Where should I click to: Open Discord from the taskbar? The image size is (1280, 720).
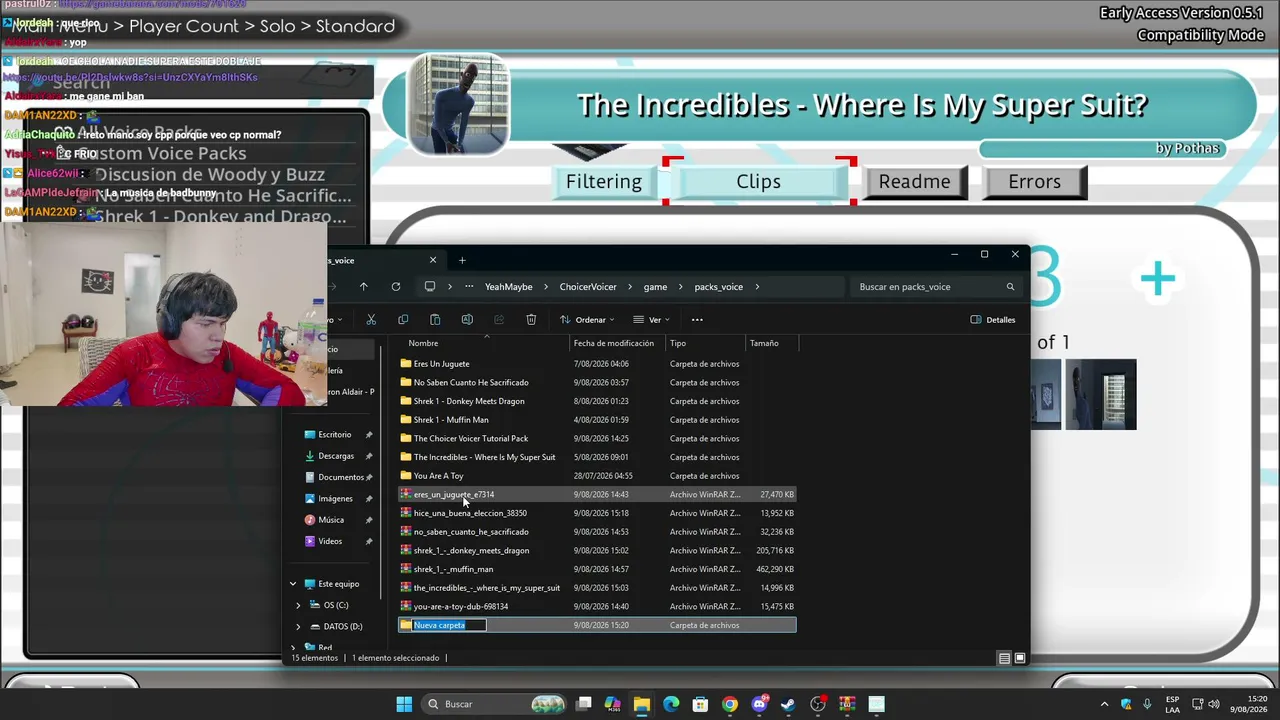pyautogui.click(x=759, y=704)
